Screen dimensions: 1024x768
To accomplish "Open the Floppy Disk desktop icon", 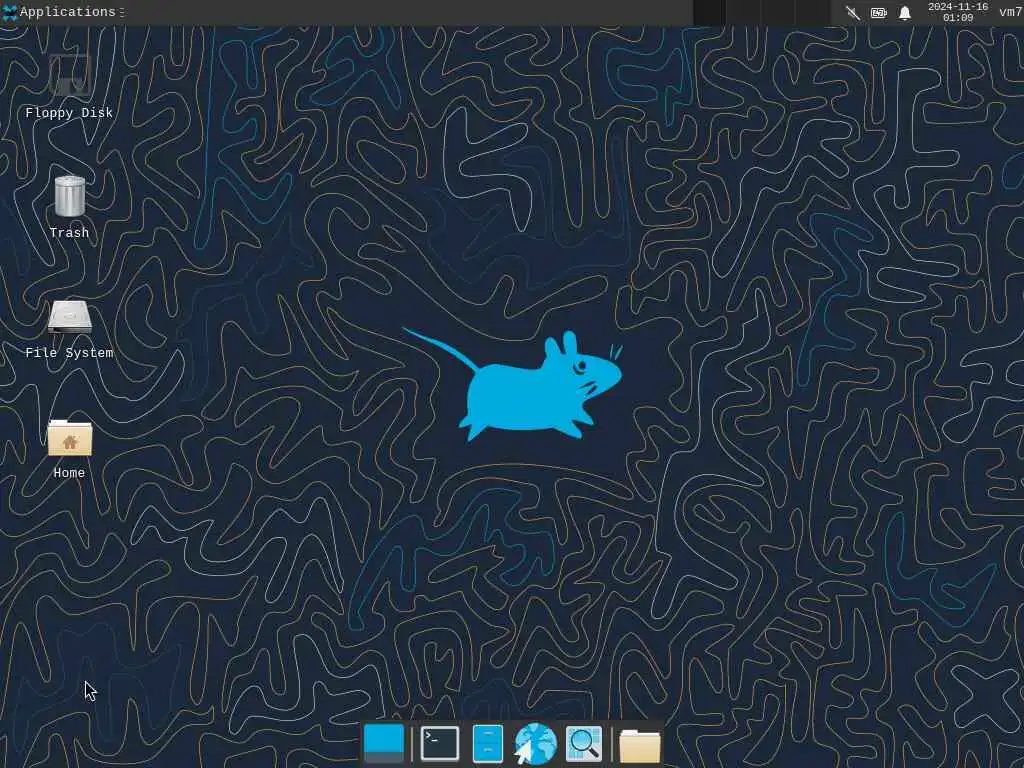I will point(70,76).
